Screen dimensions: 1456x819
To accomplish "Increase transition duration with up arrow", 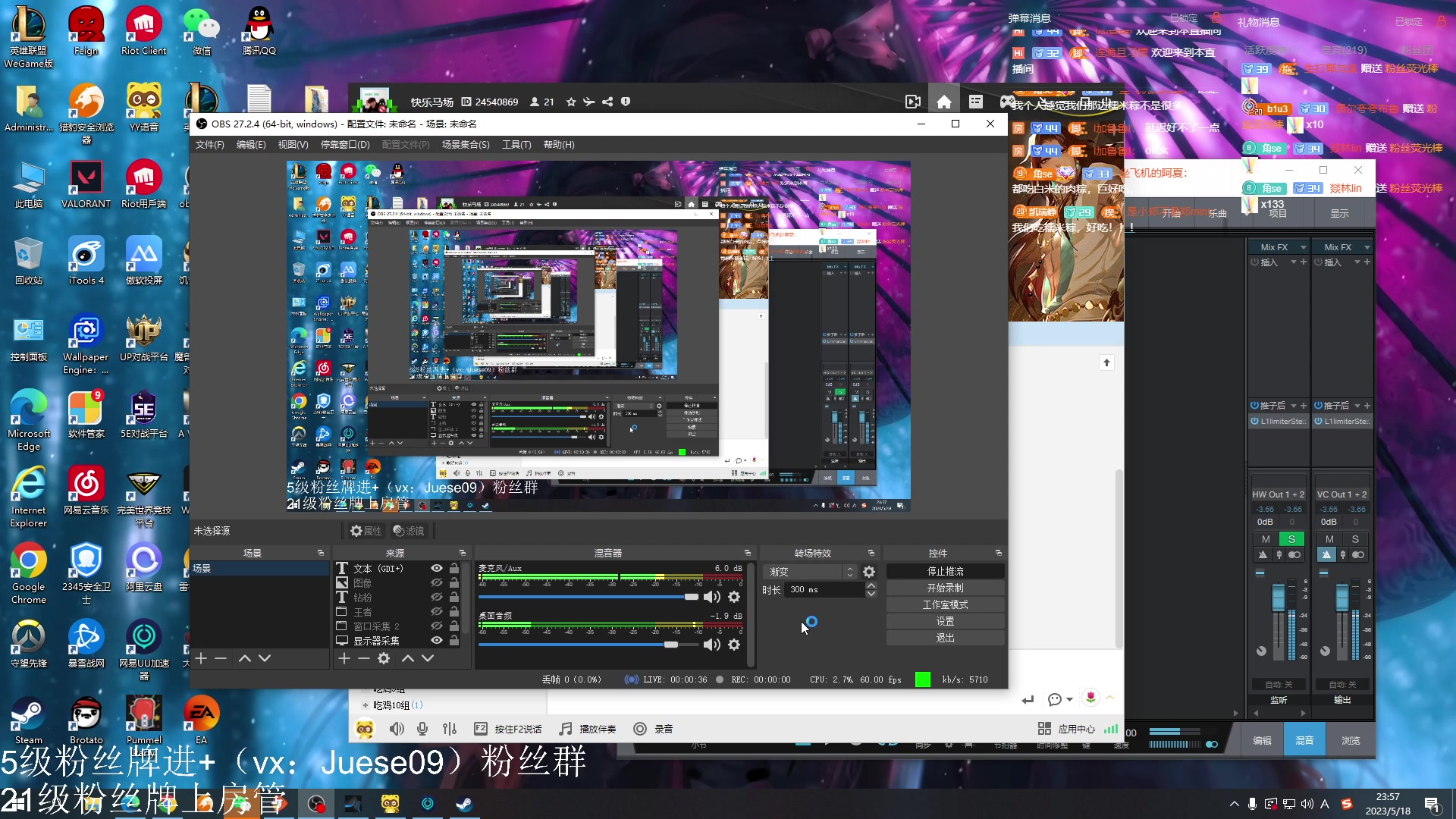I will (871, 585).
